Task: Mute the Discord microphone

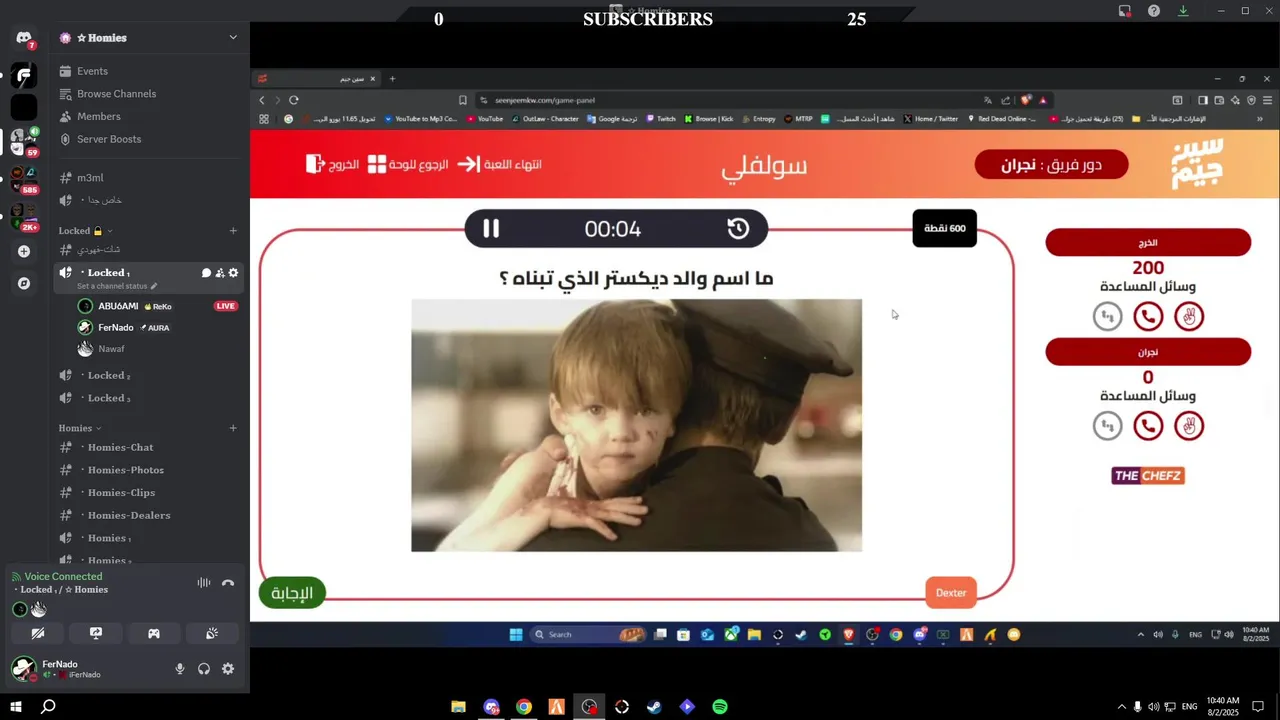Action: coord(180,669)
